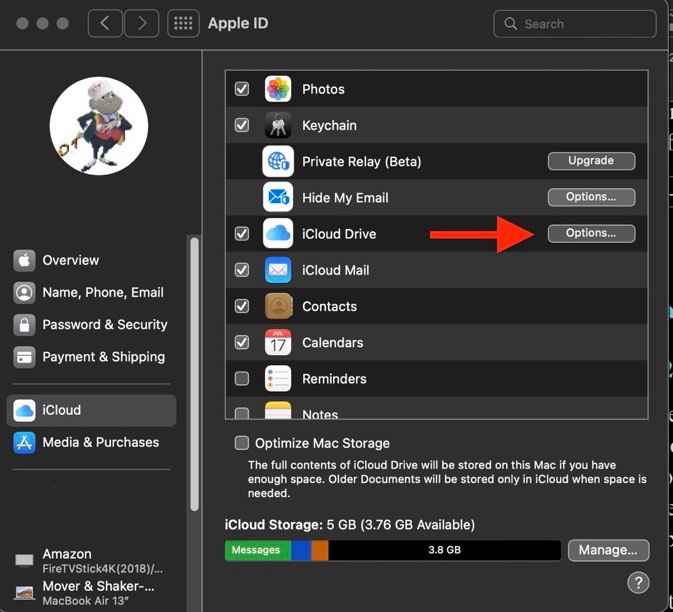Click the card icon beside Payment & Shipping
The height and width of the screenshot is (612, 673).
coord(24,357)
